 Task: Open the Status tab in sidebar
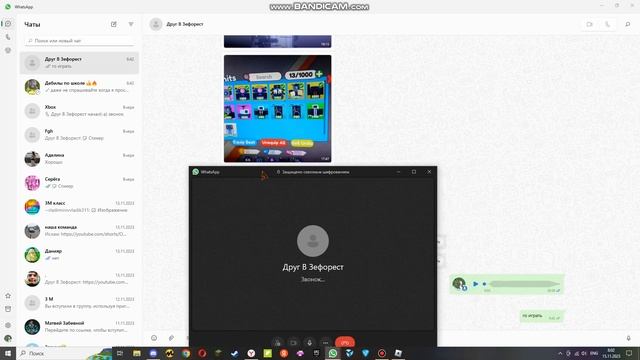(x=8, y=51)
